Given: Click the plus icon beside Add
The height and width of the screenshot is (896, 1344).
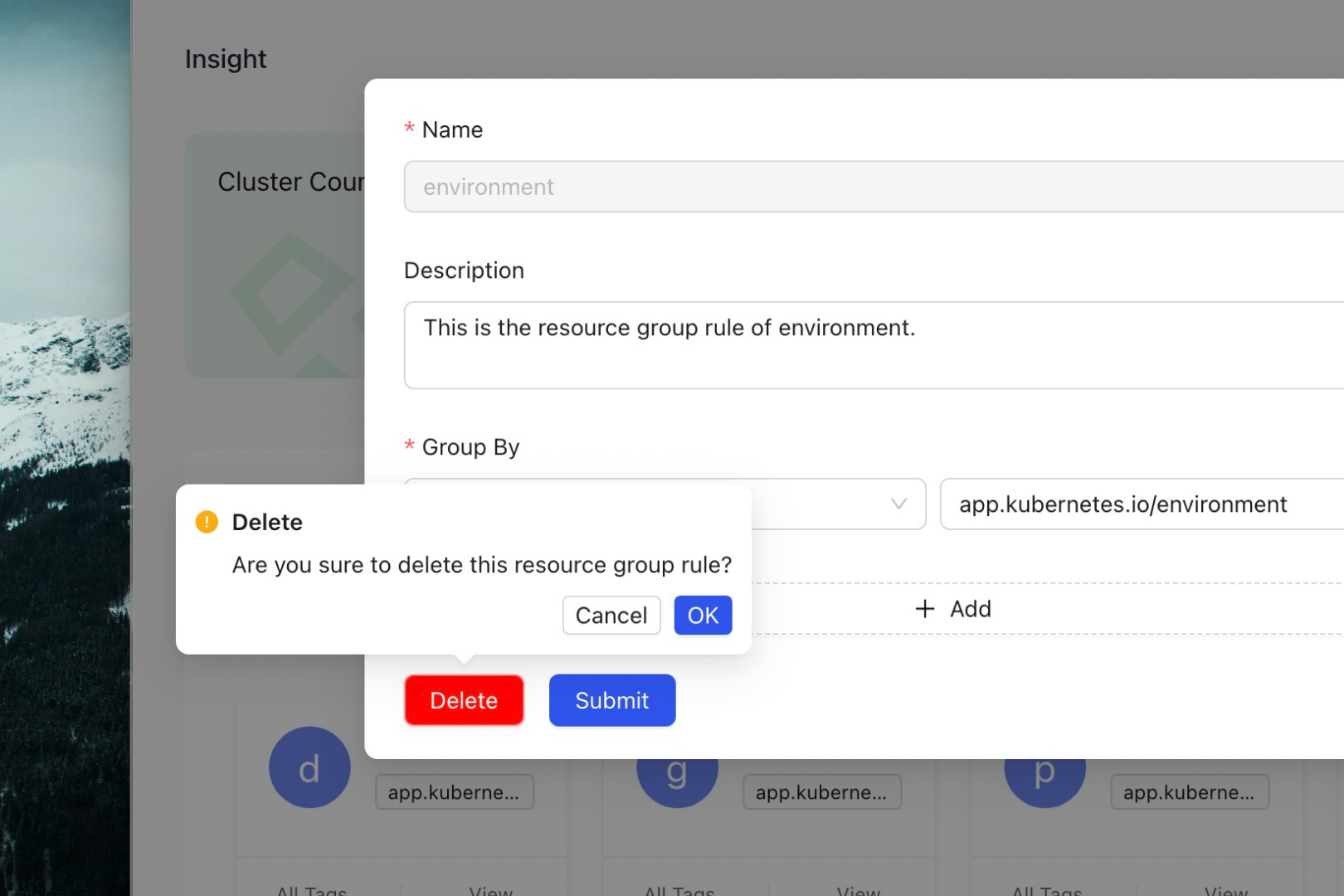Looking at the screenshot, I should point(924,609).
